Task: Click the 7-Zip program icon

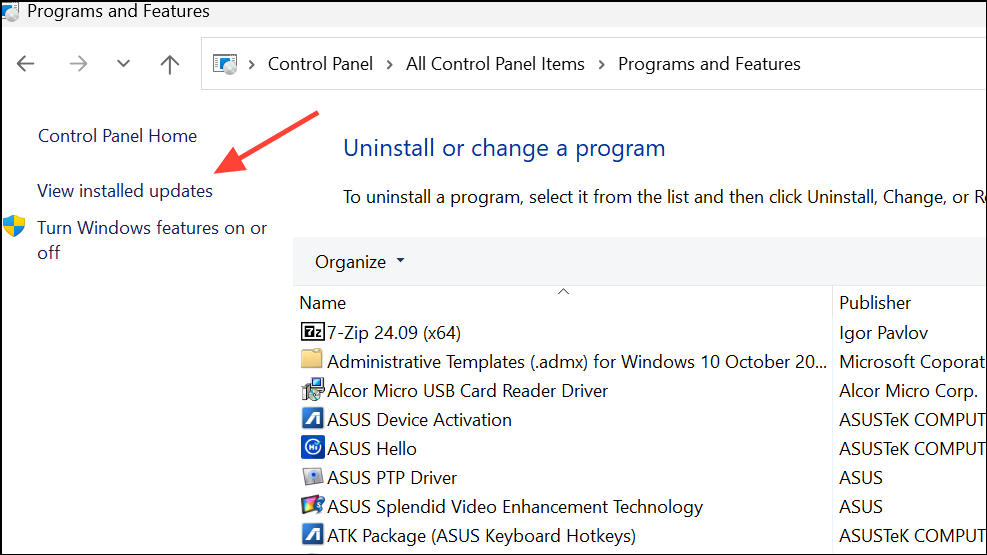Action: [312, 332]
